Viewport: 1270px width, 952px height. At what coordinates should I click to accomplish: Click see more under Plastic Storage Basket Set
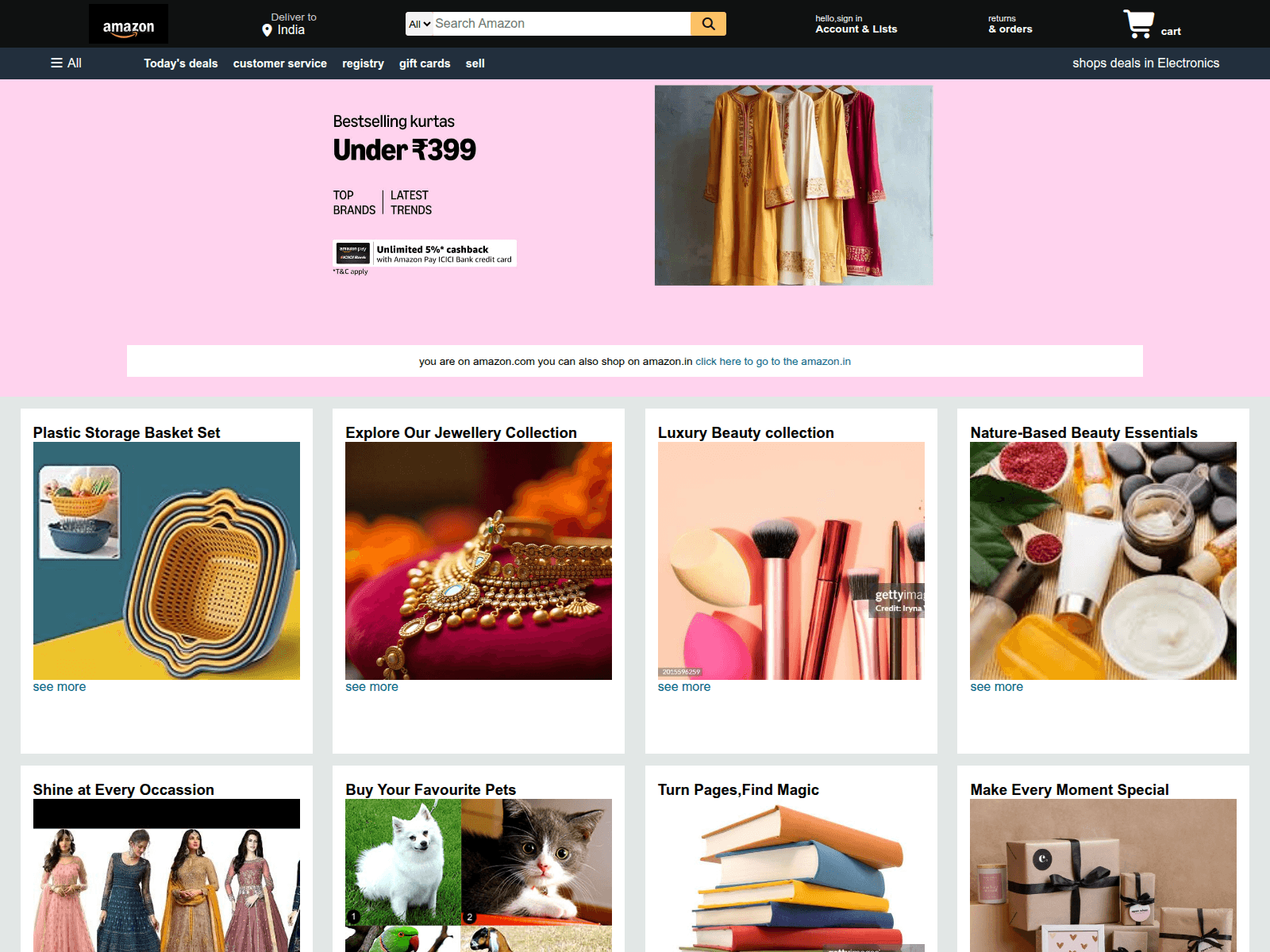point(60,687)
